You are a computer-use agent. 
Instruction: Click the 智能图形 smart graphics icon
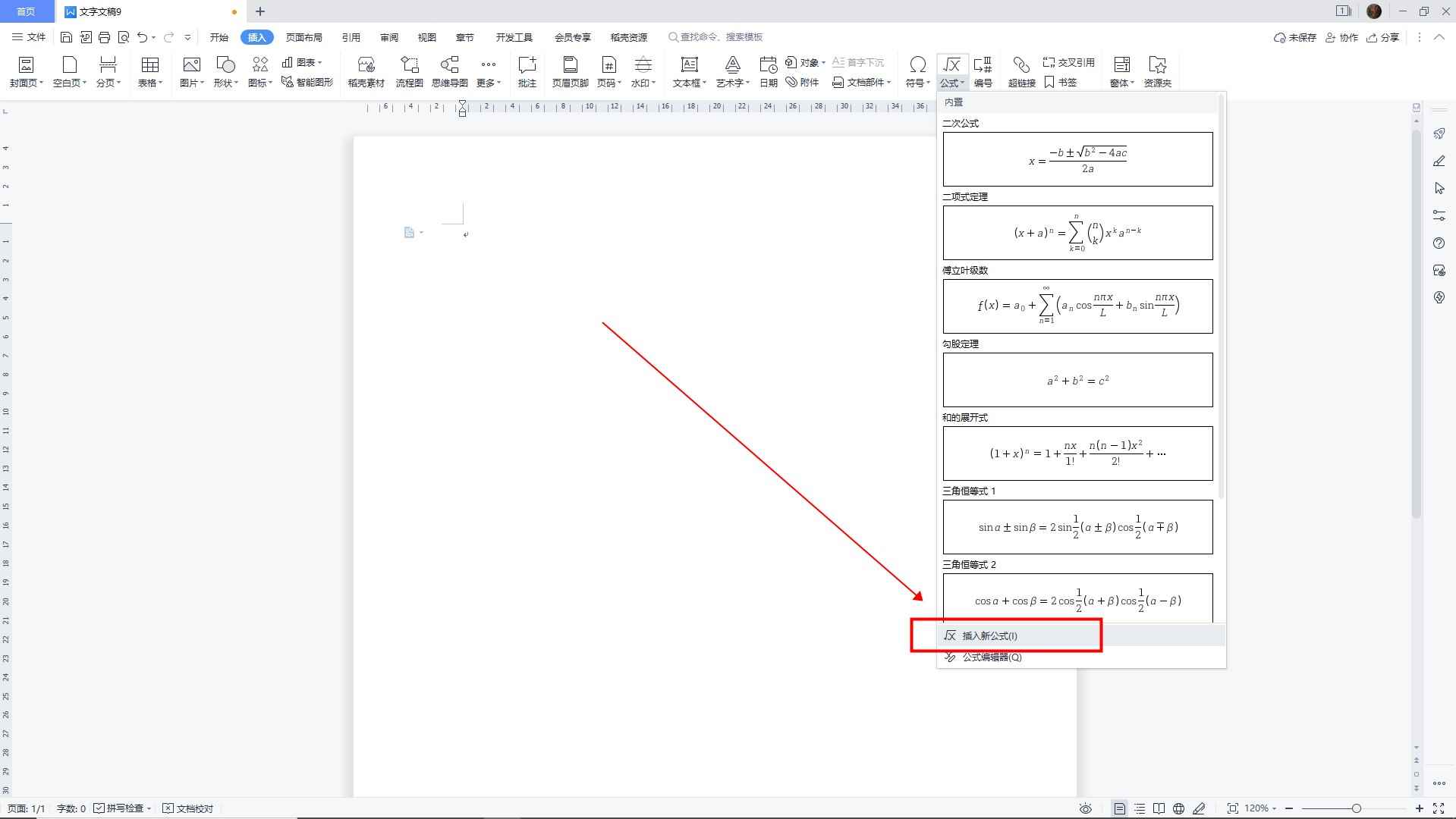[307, 82]
